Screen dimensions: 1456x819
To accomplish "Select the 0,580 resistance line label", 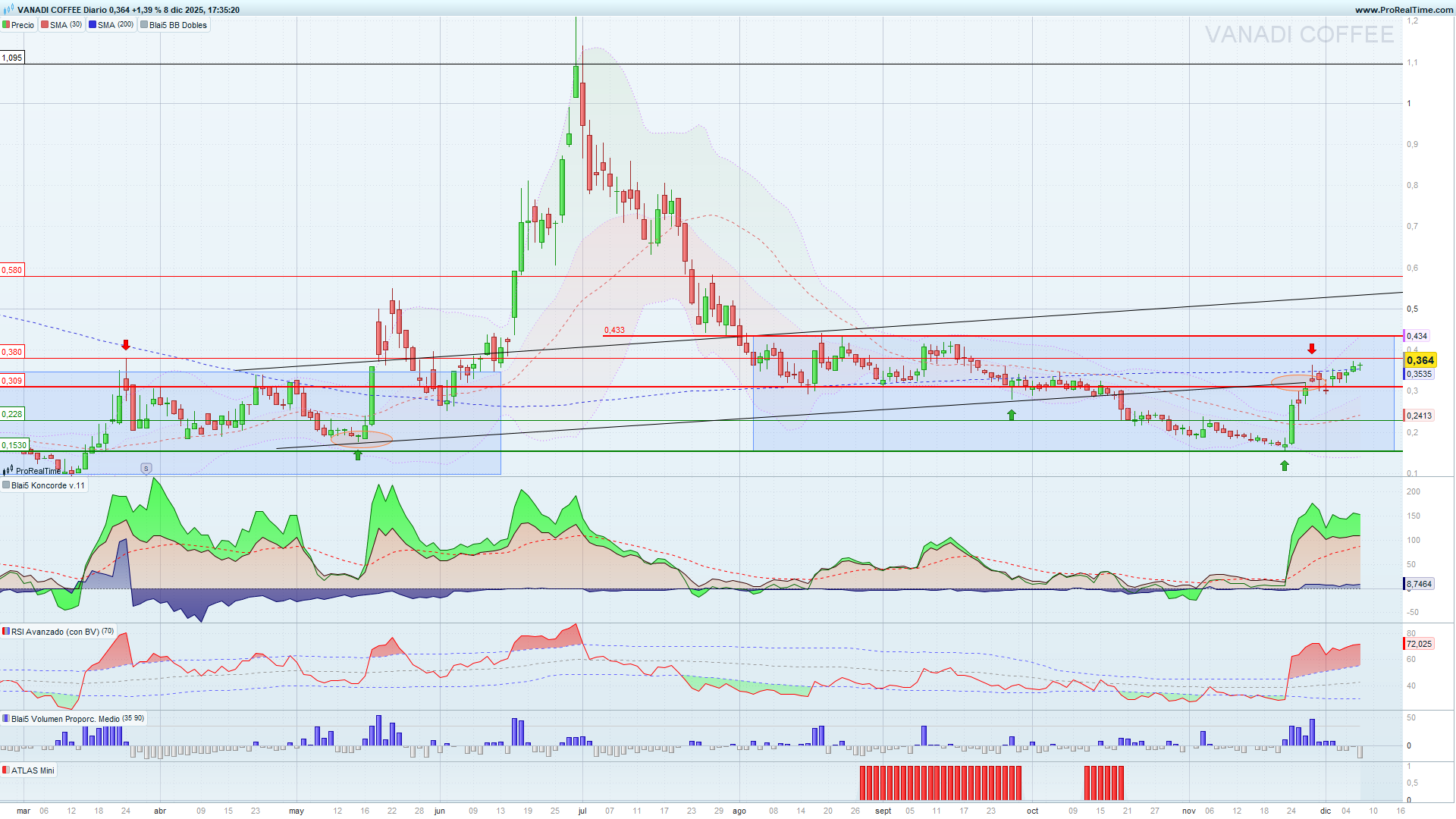I will [12, 270].
